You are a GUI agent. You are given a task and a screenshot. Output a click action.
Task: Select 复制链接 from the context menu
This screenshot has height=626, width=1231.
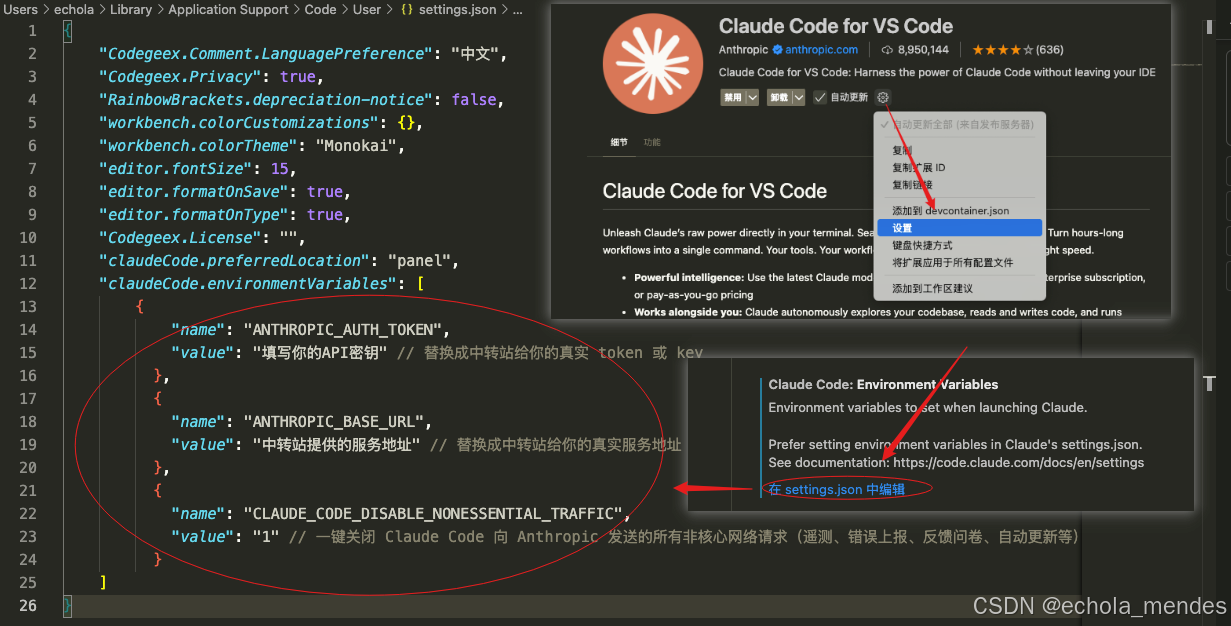click(959, 185)
